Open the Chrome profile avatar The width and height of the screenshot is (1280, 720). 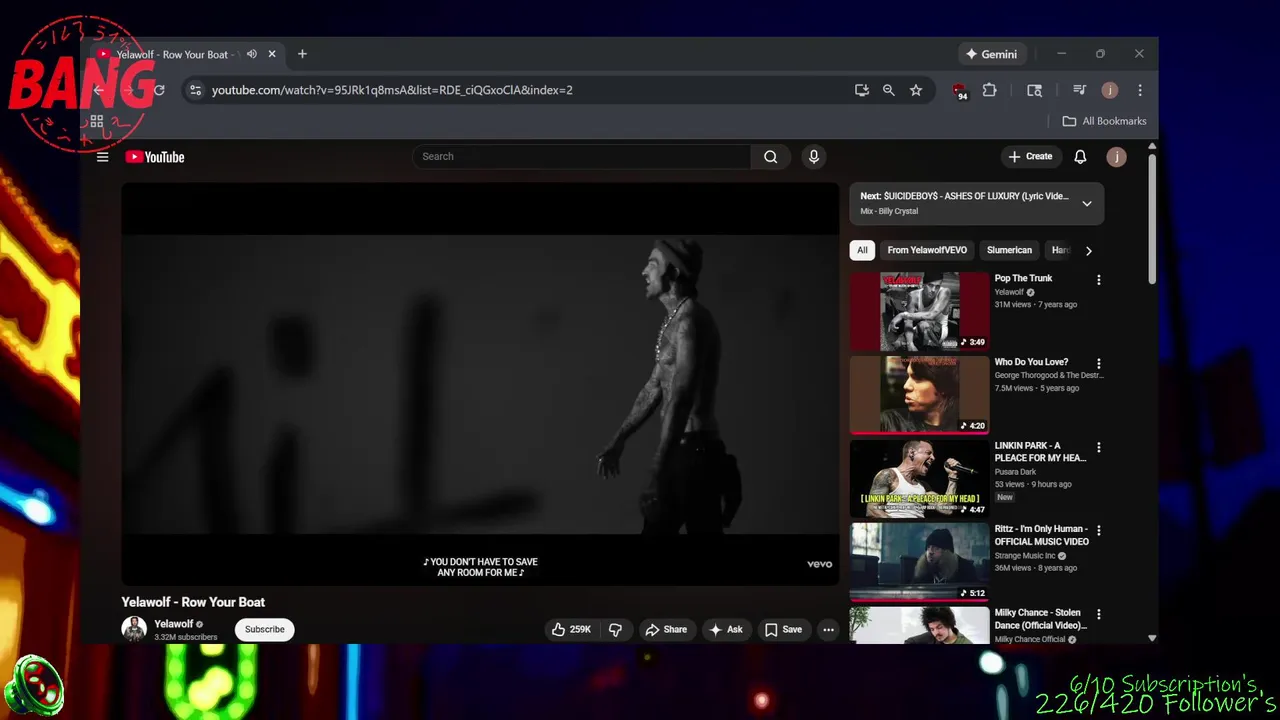[x=1109, y=90]
